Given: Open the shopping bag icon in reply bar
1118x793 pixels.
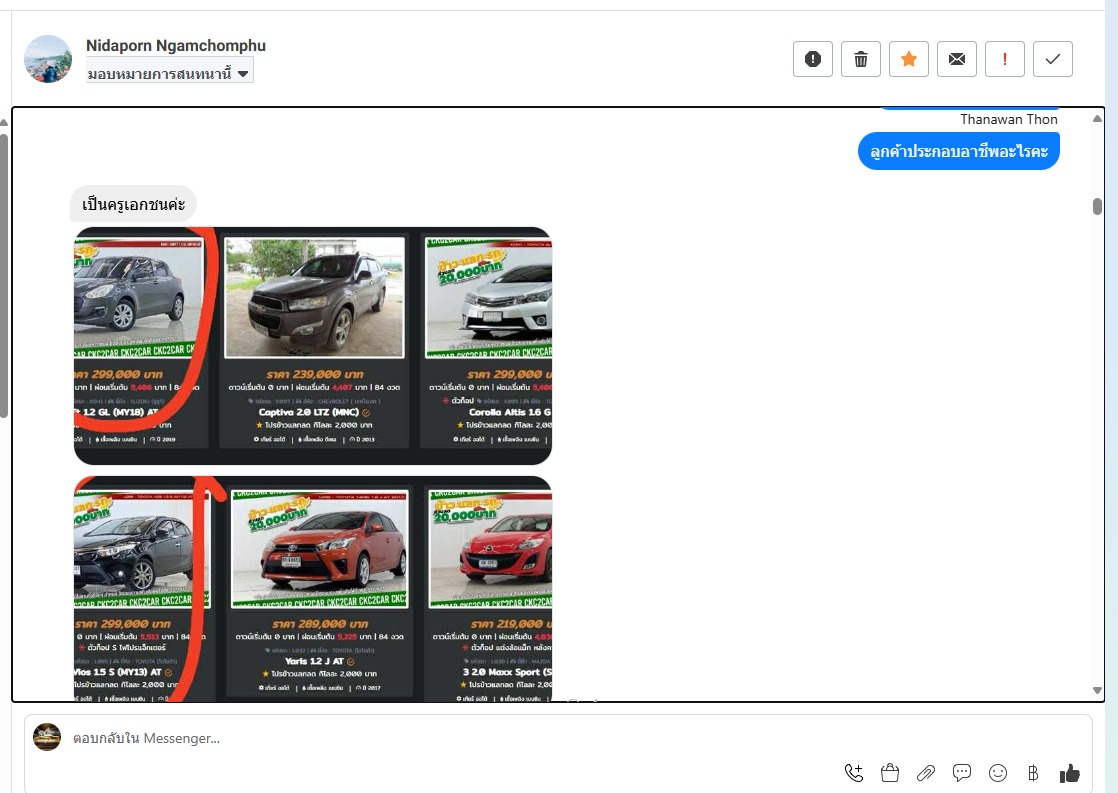Looking at the screenshot, I should [x=890, y=772].
